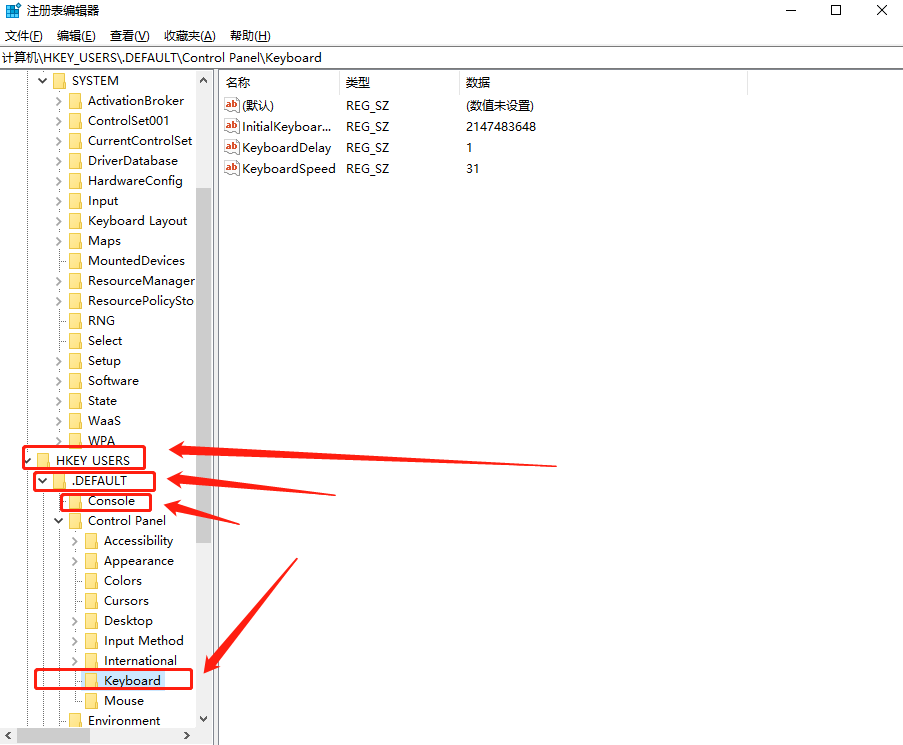Collapse the Control Panel key chevron
903x745 pixels.
click(x=58, y=520)
